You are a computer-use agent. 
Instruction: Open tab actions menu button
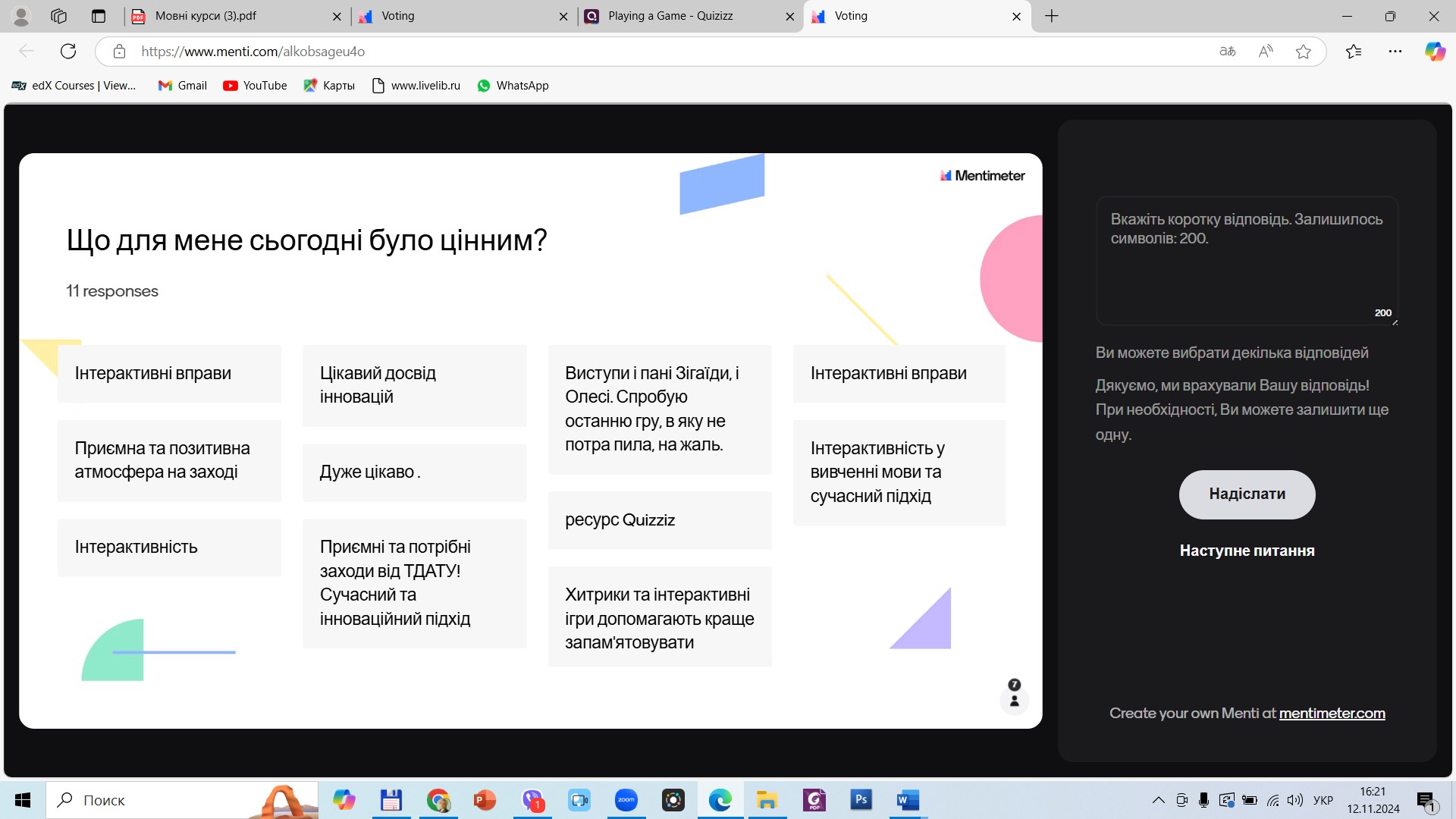coord(99,16)
